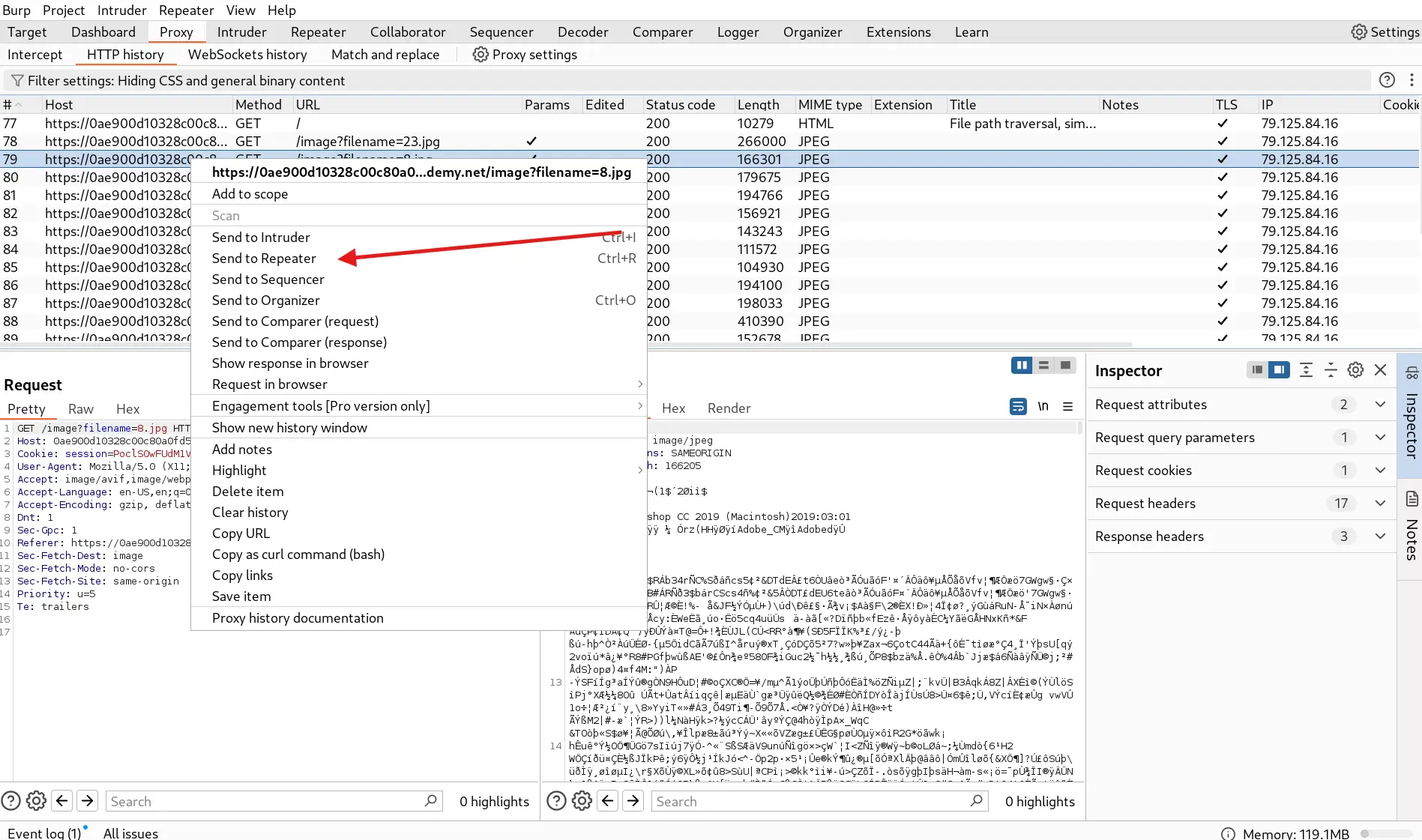Open All issues in status bar
This screenshot has width=1422, height=840.
click(x=130, y=833)
